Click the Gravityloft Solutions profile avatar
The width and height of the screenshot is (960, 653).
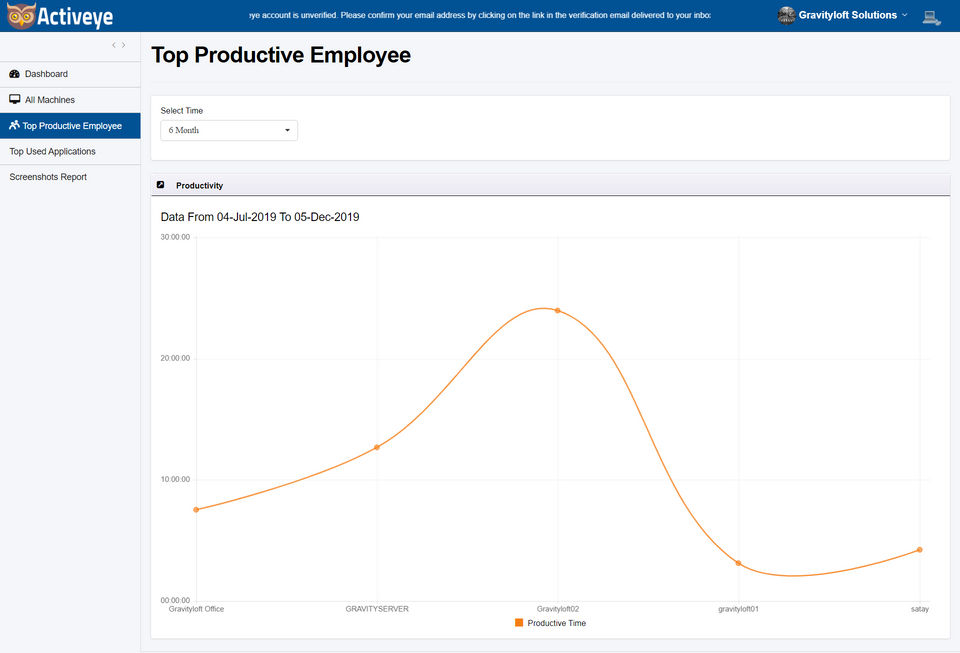click(x=786, y=15)
